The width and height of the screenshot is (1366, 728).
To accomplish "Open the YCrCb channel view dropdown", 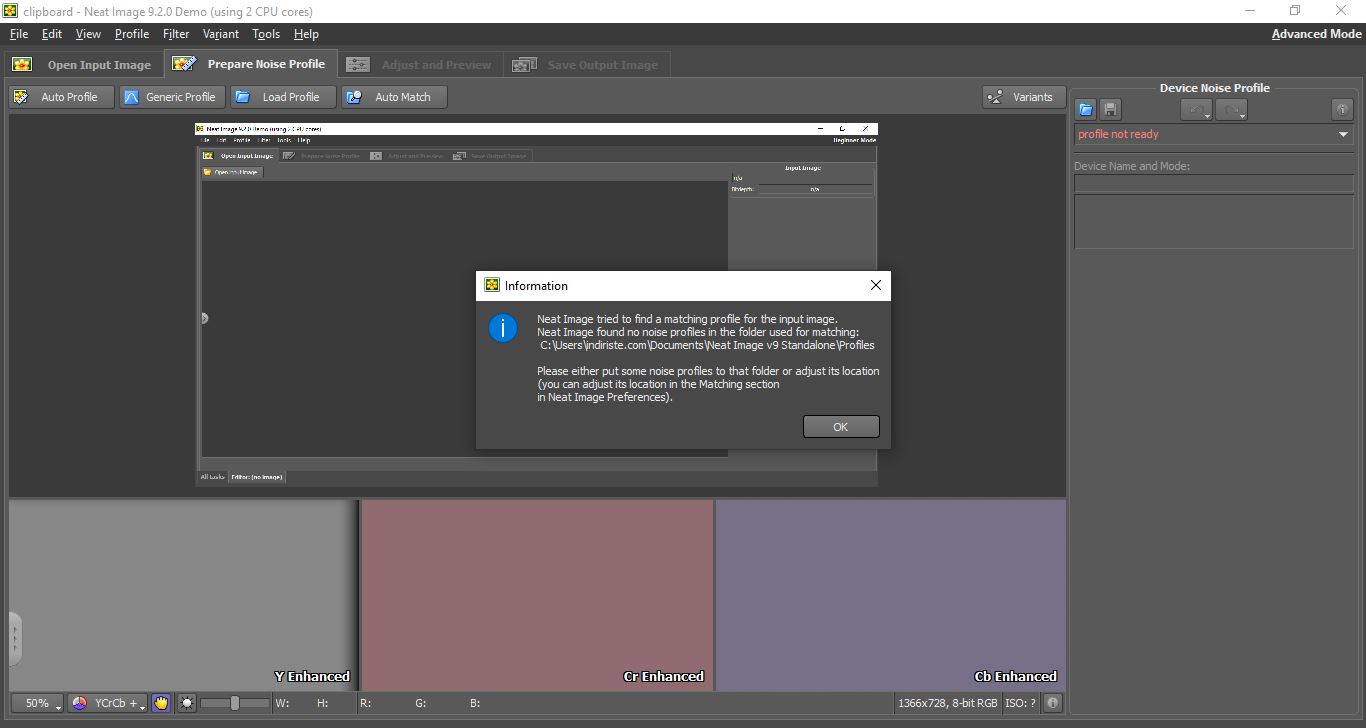I will pyautogui.click(x=107, y=703).
